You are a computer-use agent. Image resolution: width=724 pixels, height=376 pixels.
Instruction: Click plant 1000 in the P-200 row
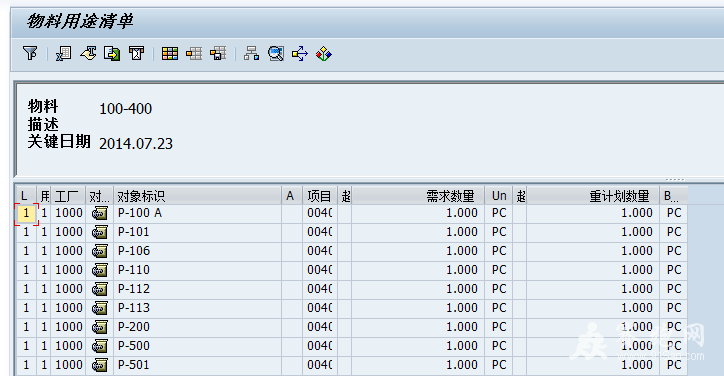[68, 327]
